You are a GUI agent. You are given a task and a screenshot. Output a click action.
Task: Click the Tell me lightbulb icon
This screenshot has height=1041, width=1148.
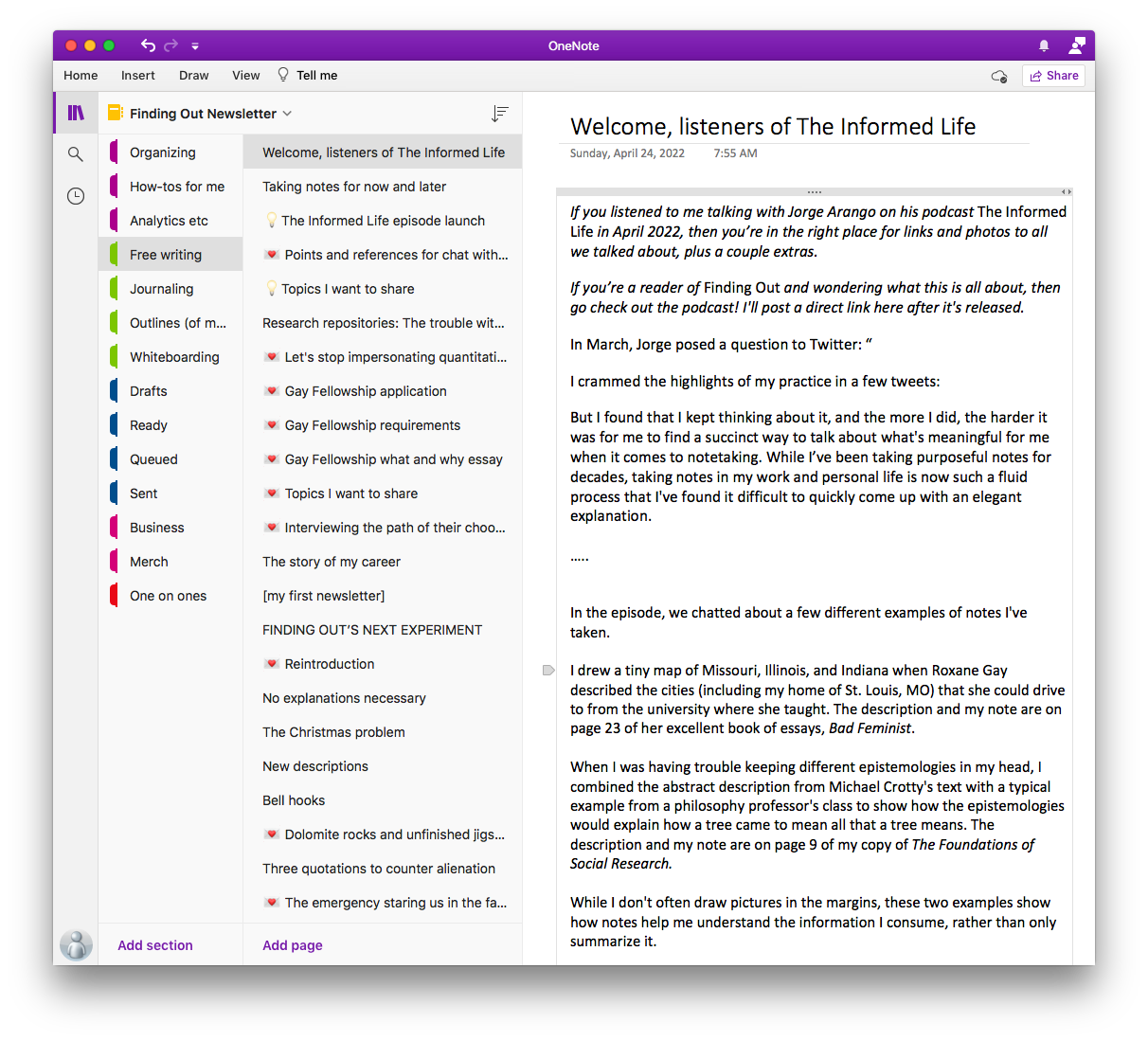283,75
